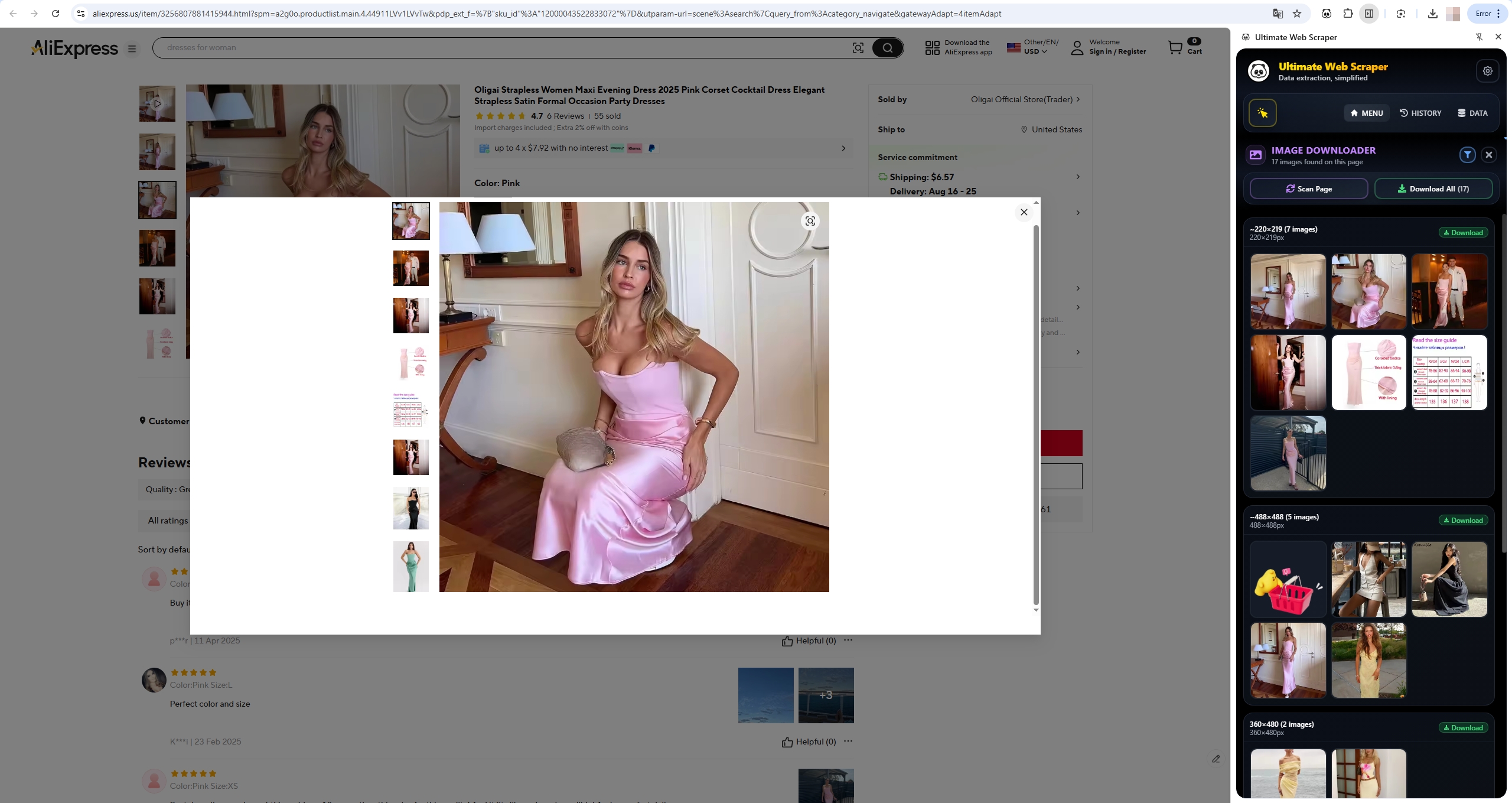Image resolution: width=1512 pixels, height=803 pixels.
Task: Mark K***i review as Helpful
Action: (x=809, y=742)
